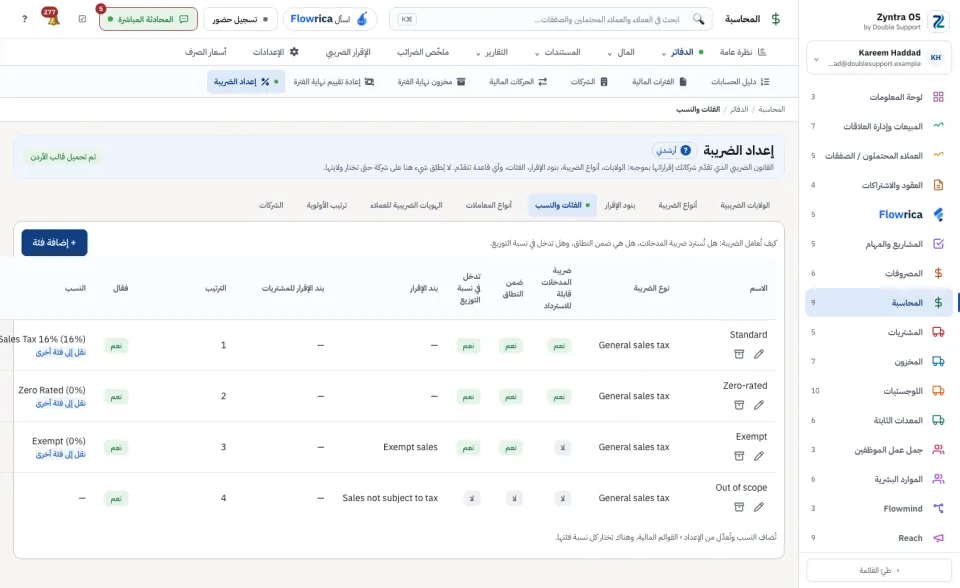Click نقل إلى فئة أخرى under Zero Rated

pos(61,403)
